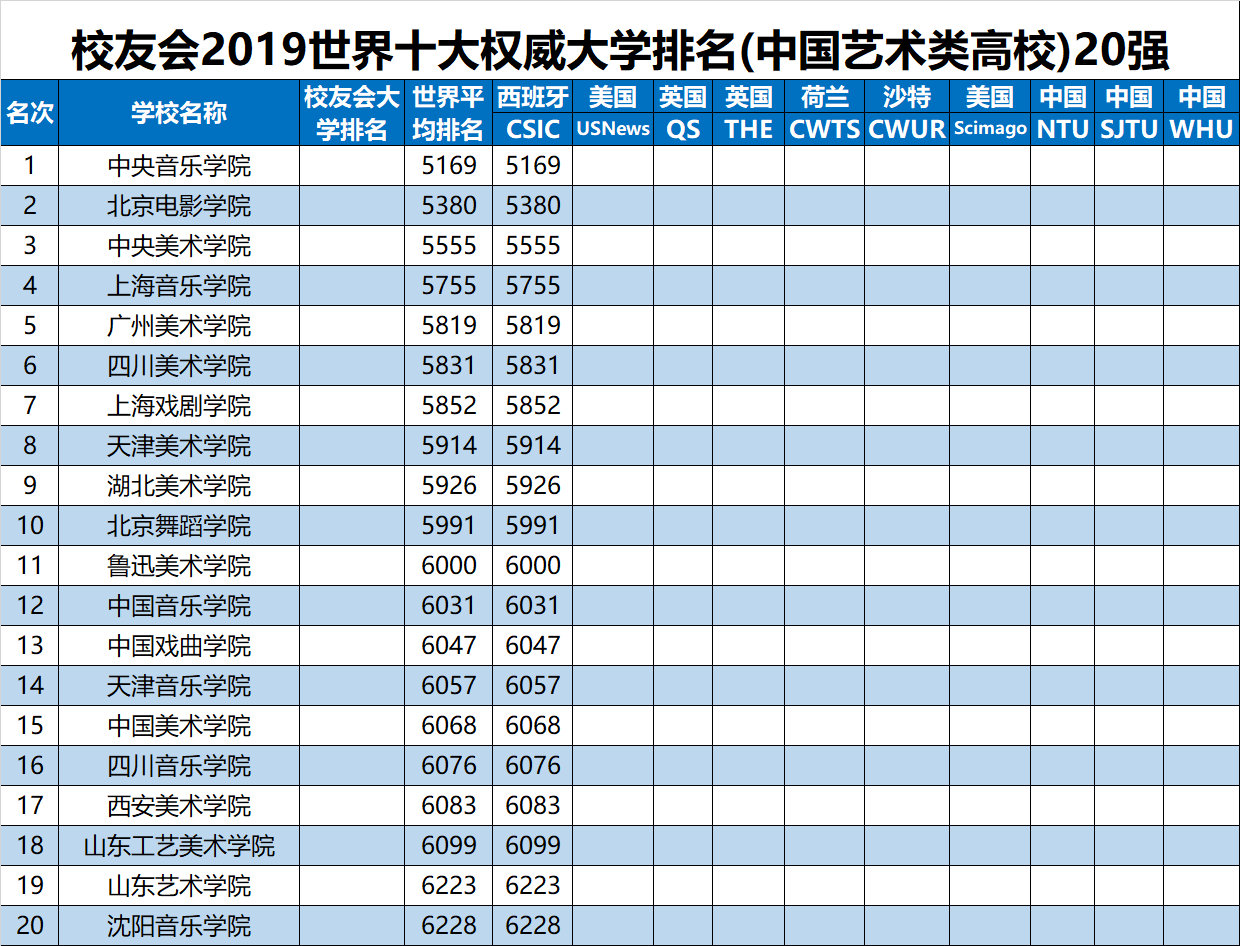Image resolution: width=1240 pixels, height=946 pixels.
Task: Select 鲁迅美术学院 in the list
Action: tap(179, 566)
